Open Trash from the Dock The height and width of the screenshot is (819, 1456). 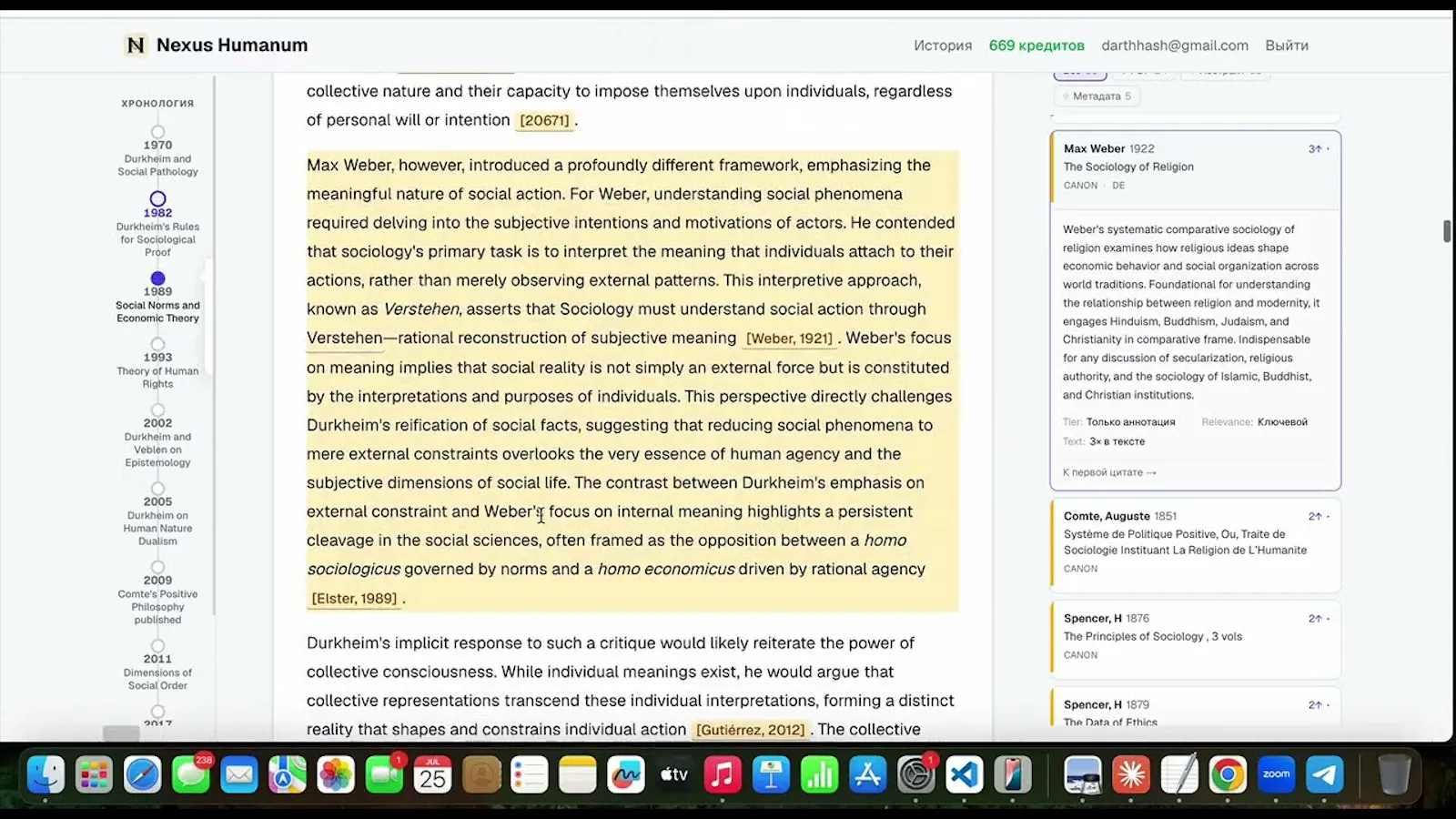pos(1394,775)
